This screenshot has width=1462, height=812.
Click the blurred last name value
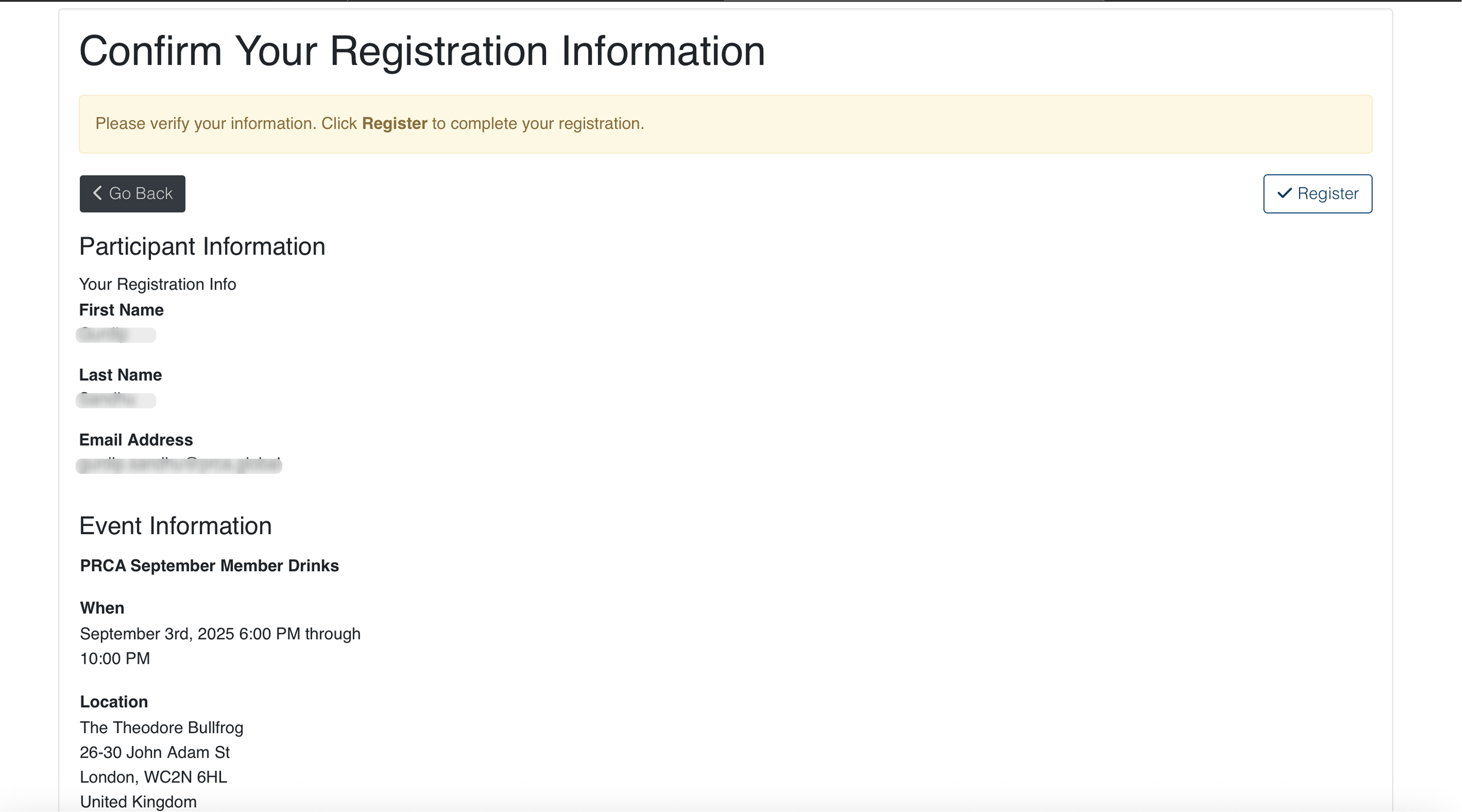click(116, 400)
